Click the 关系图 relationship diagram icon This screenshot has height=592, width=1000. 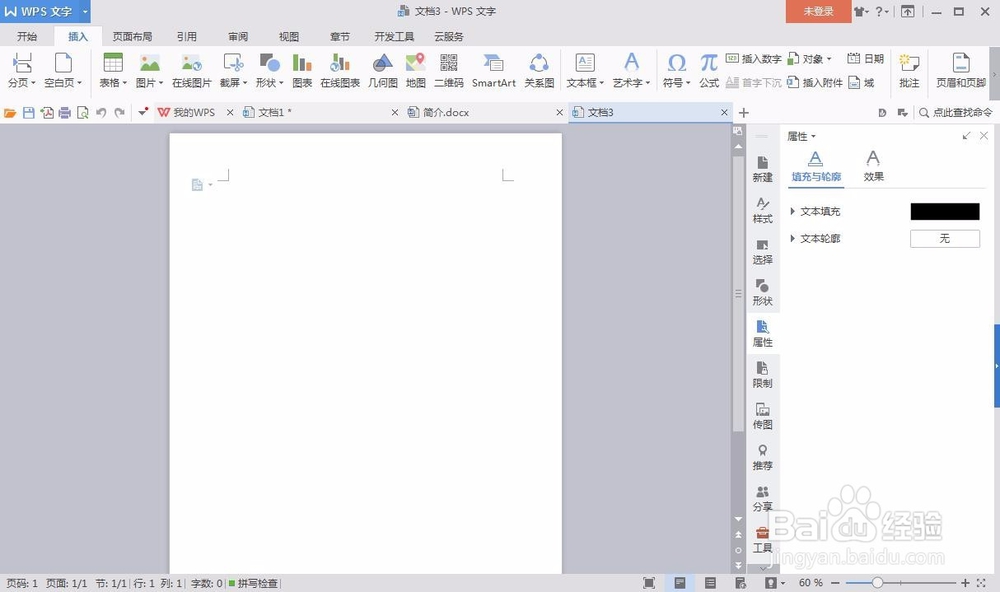pos(539,64)
